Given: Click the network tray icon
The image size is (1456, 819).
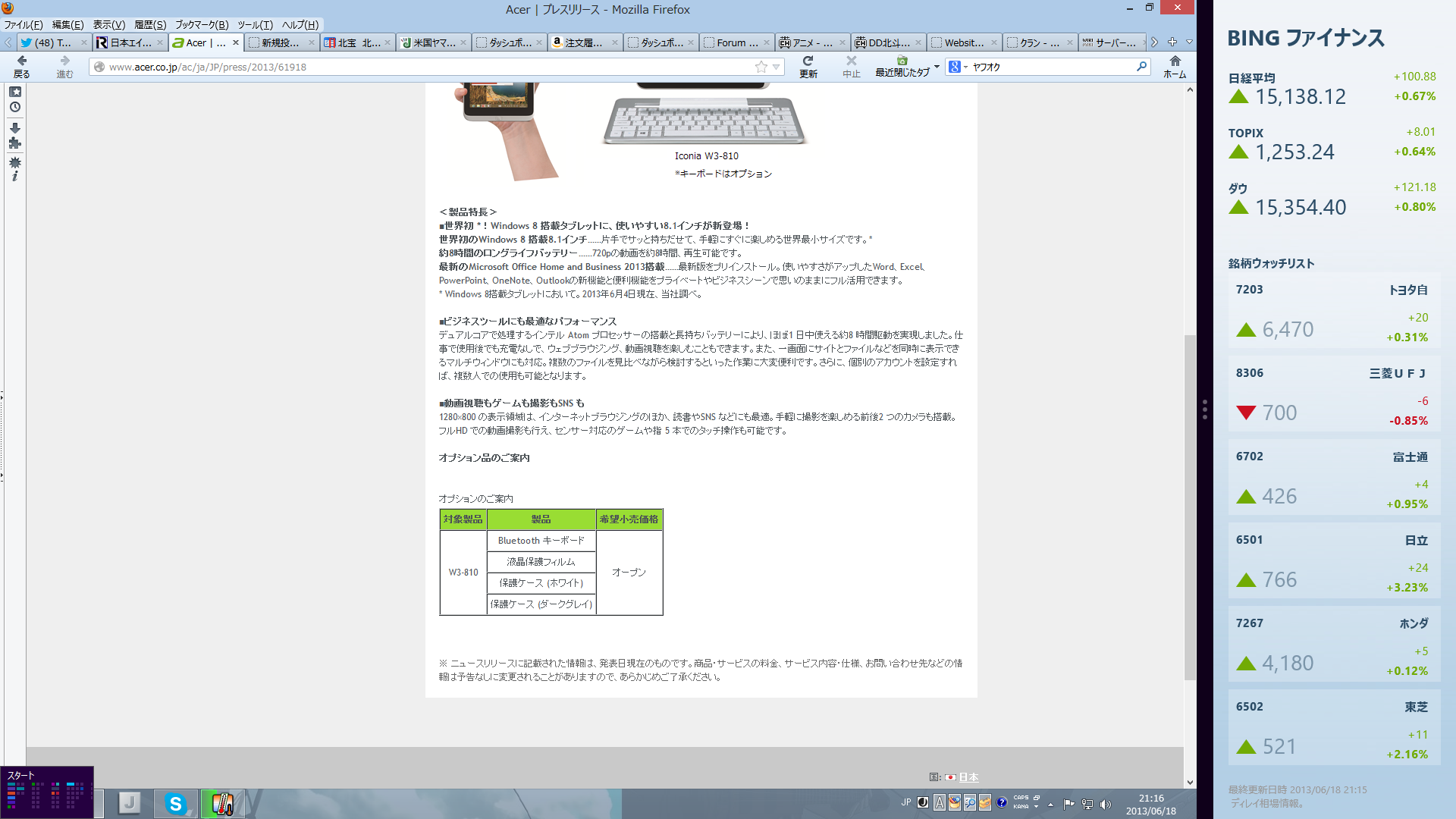Looking at the screenshot, I should tap(1087, 804).
